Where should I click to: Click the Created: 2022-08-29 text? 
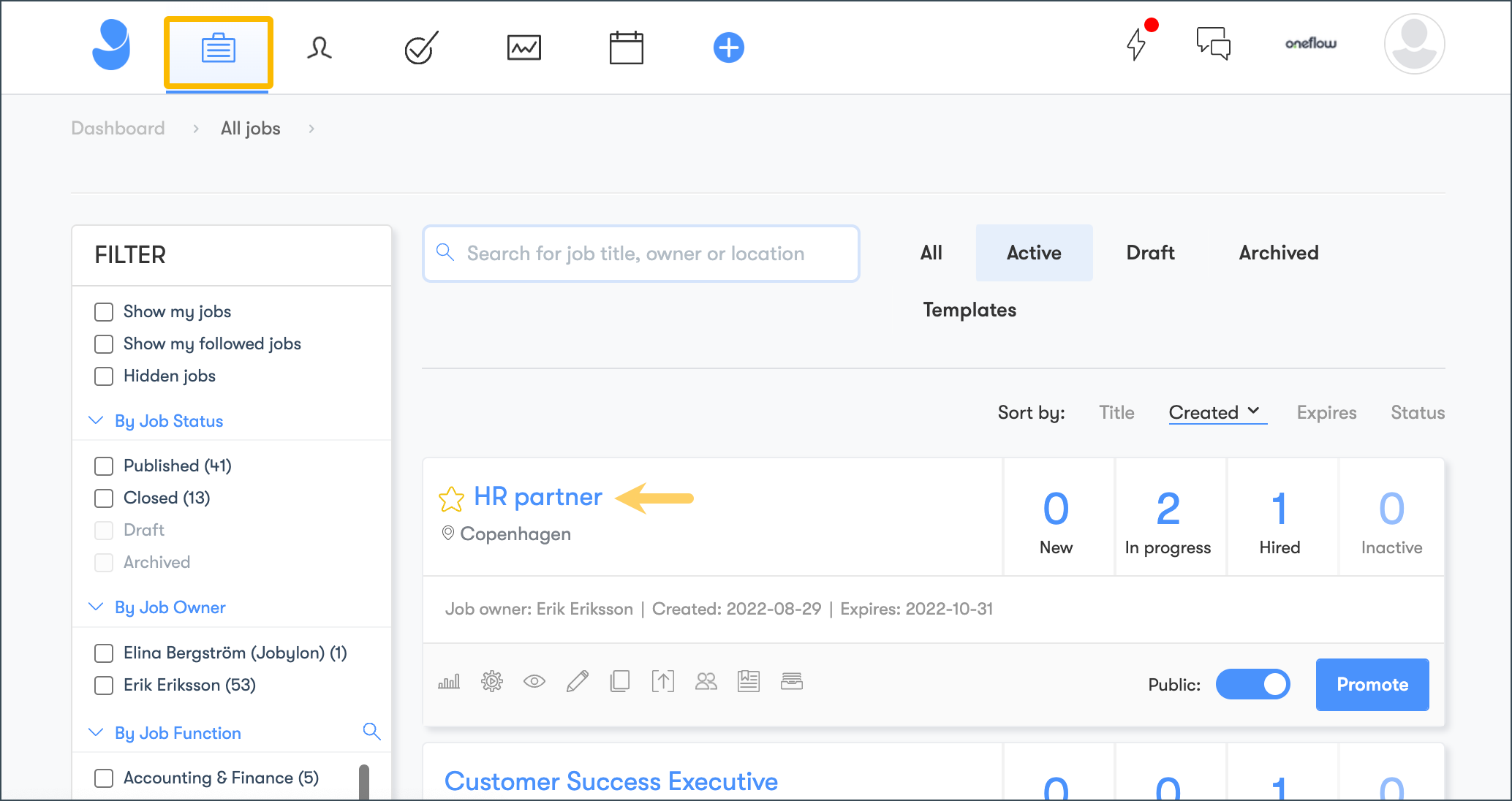click(x=736, y=609)
